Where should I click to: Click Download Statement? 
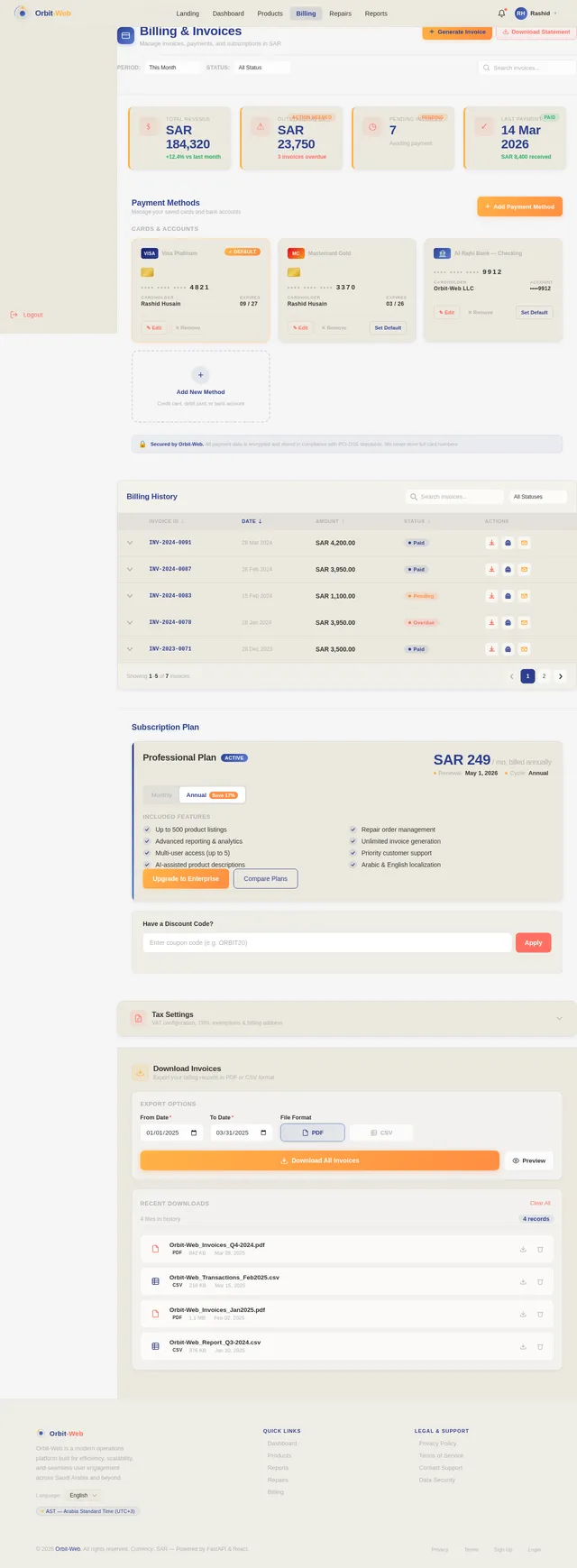[x=536, y=32]
